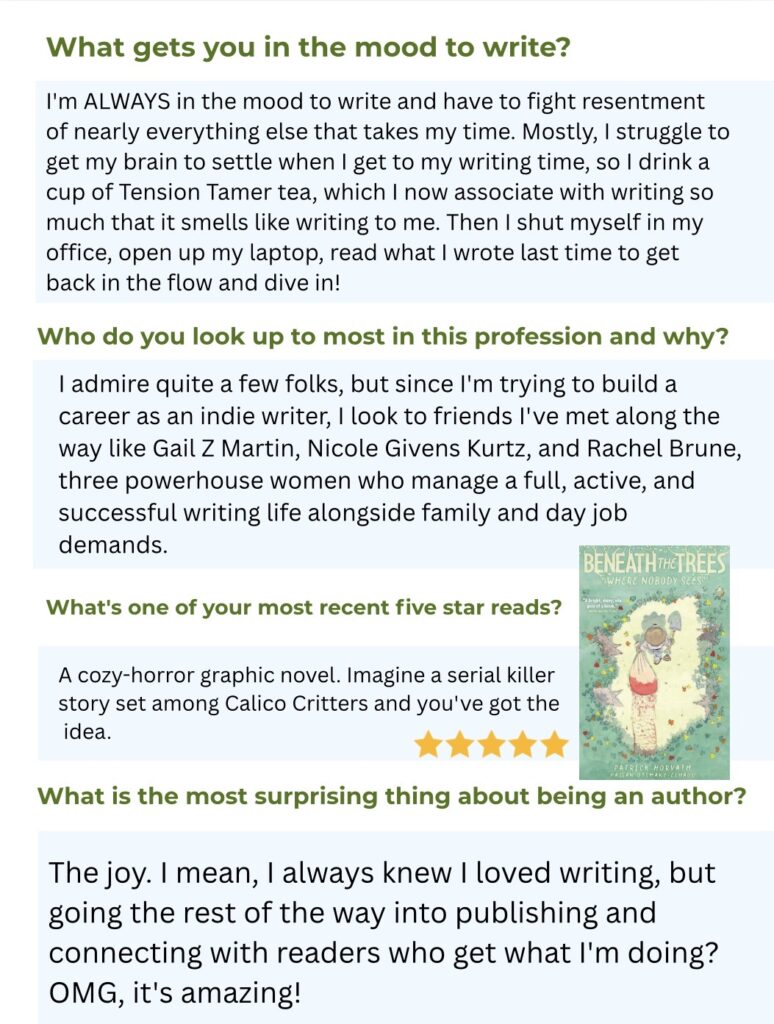
Task: Click the 'Who do you look up to most' heading
Action: pyautogui.click(x=383, y=336)
